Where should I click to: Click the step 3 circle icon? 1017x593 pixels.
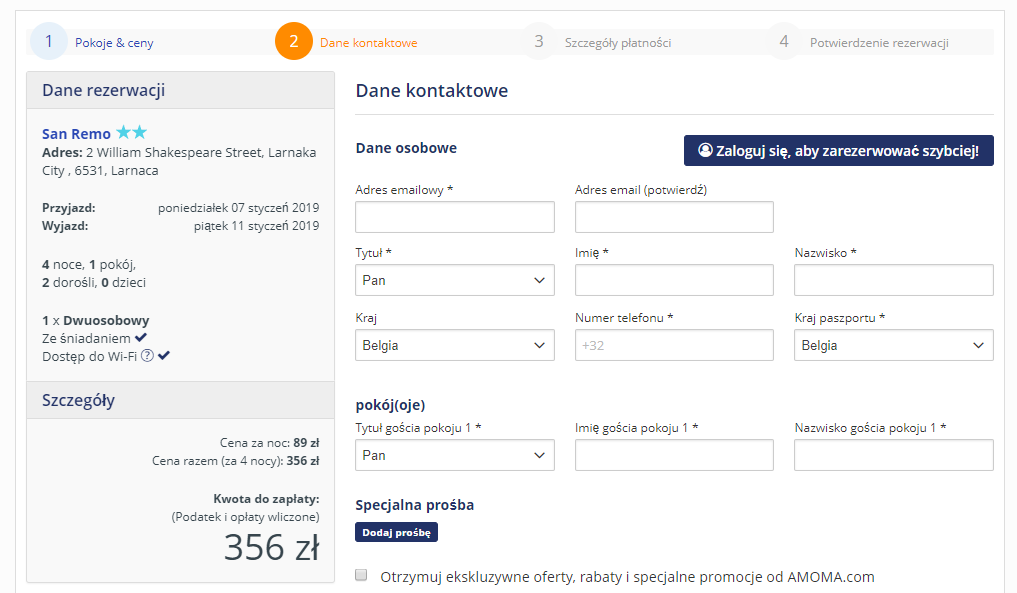(539, 42)
